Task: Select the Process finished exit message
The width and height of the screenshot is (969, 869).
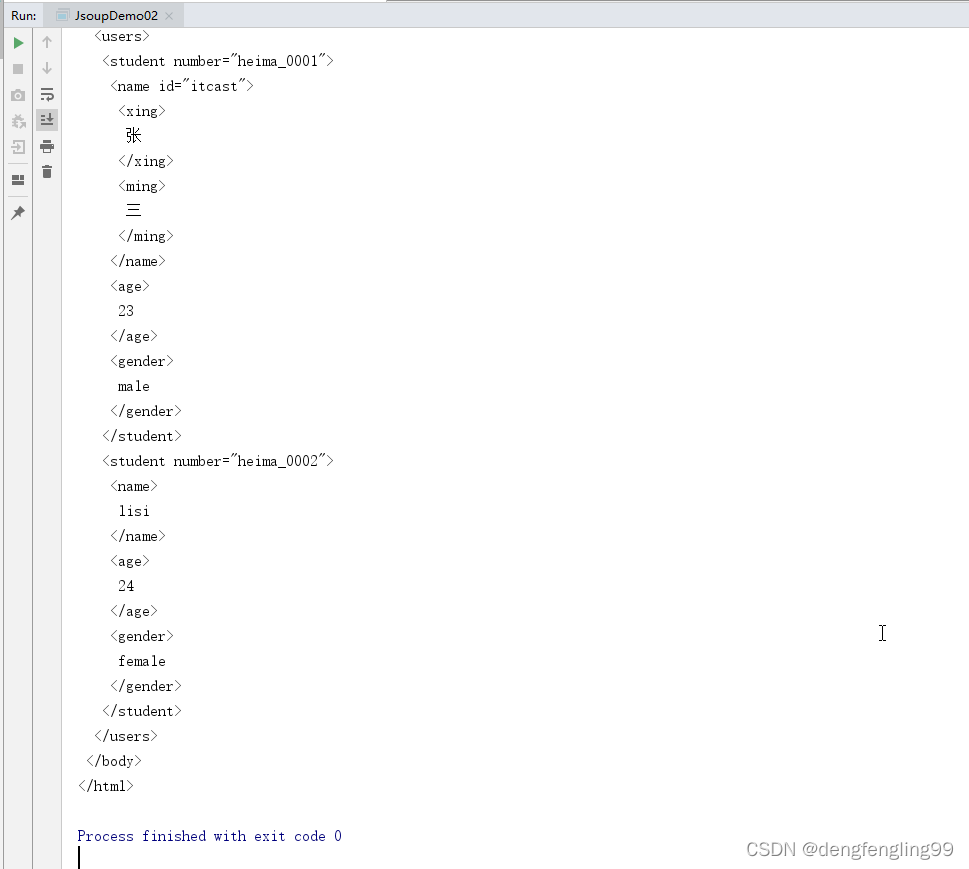Action: point(209,836)
